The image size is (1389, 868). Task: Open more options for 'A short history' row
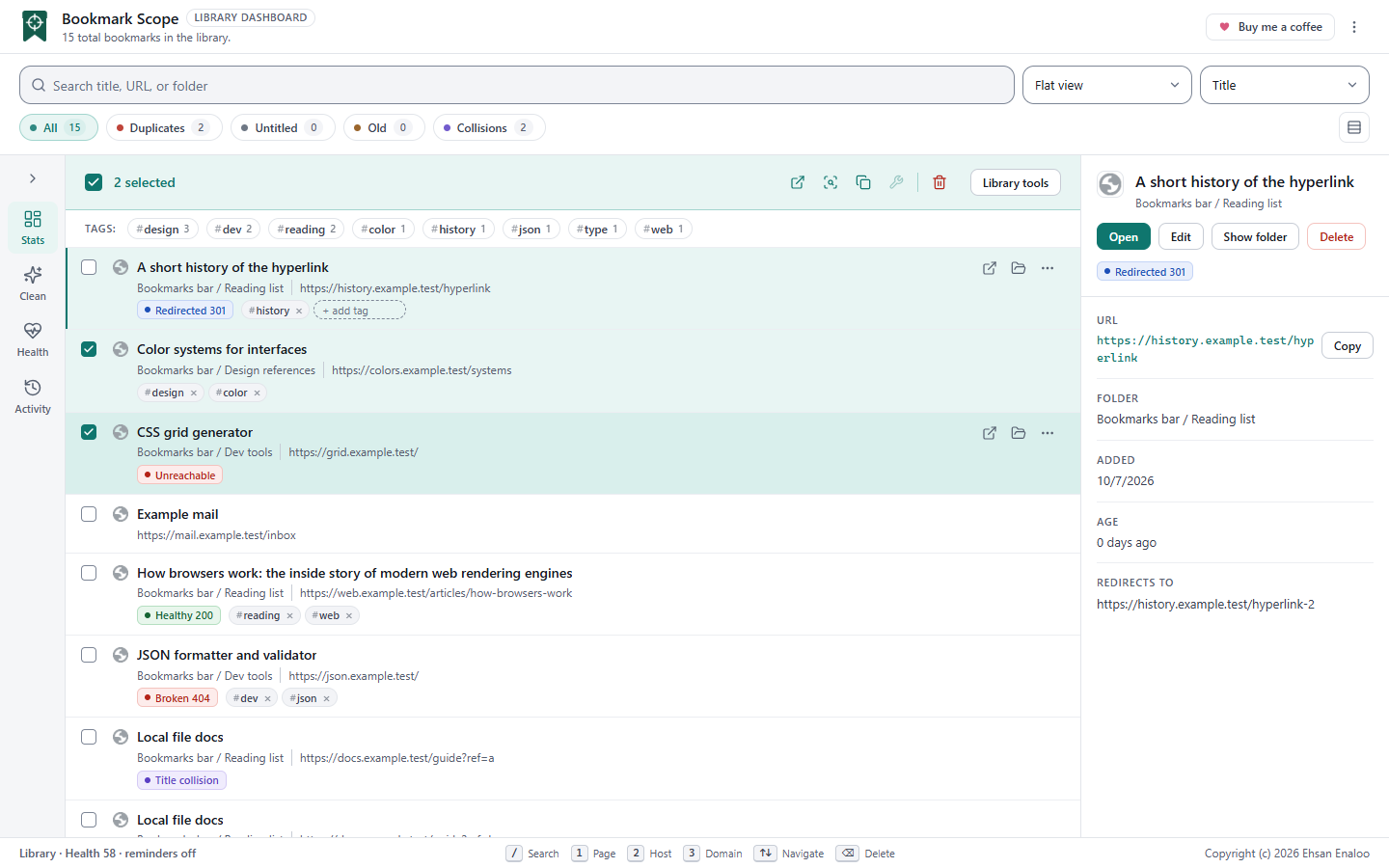(x=1048, y=268)
